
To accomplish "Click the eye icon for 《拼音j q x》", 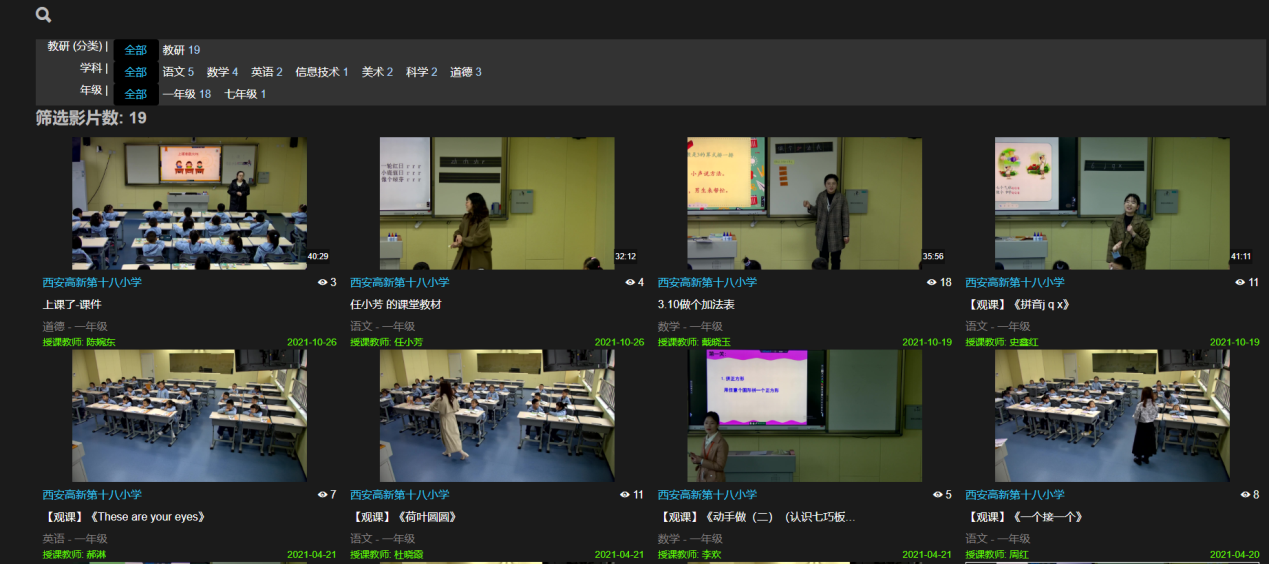I will pos(1239,283).
